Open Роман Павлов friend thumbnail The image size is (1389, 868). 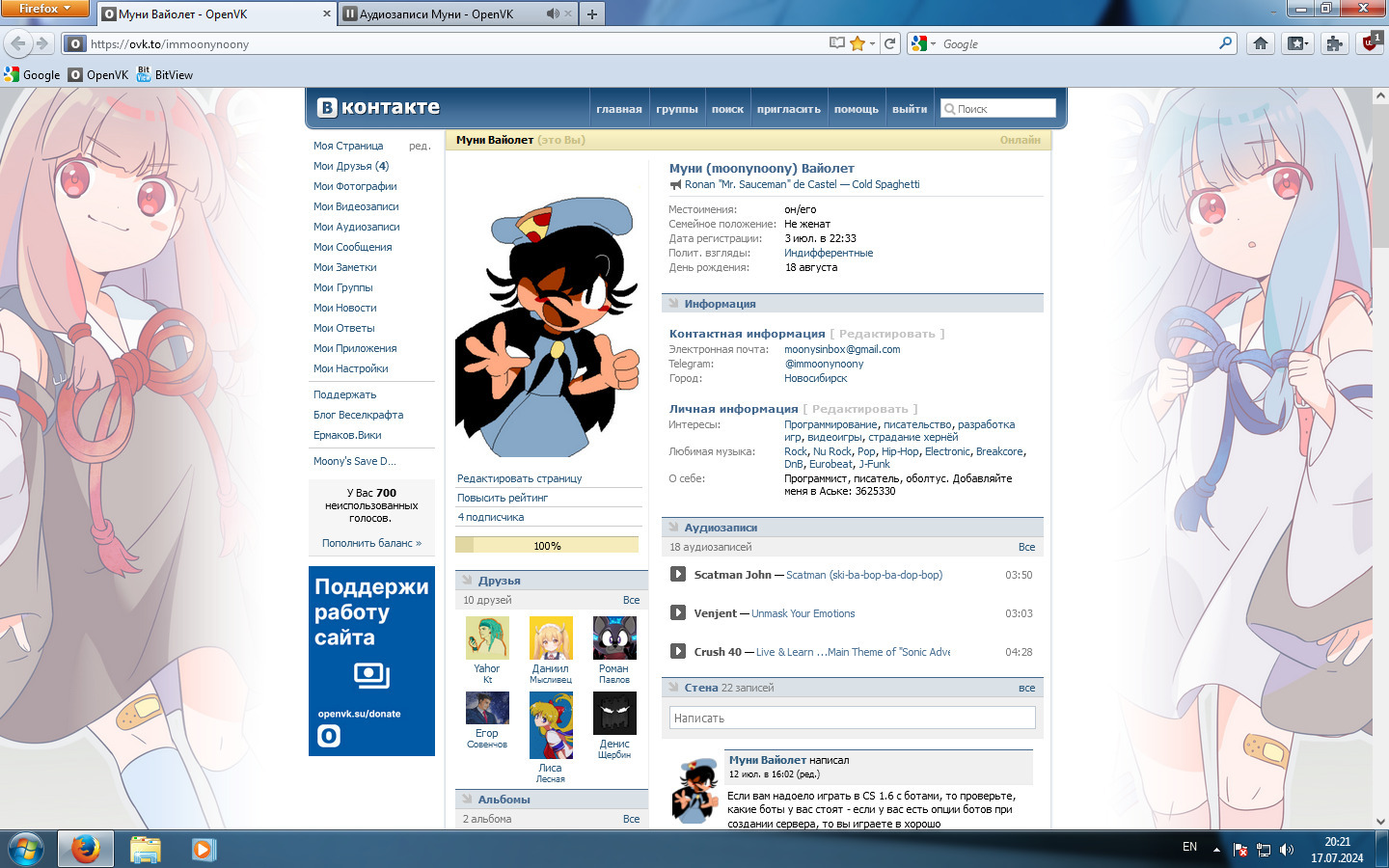614,637
